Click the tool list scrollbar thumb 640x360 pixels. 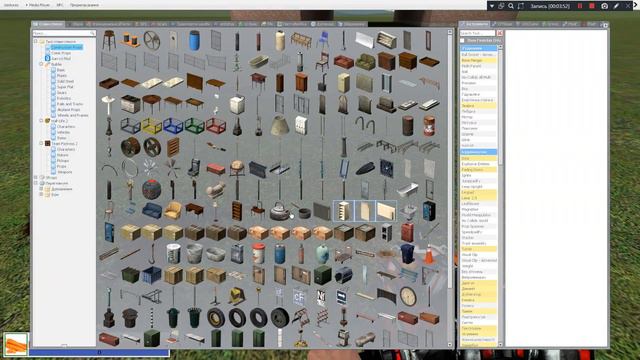tap(500, 107)
